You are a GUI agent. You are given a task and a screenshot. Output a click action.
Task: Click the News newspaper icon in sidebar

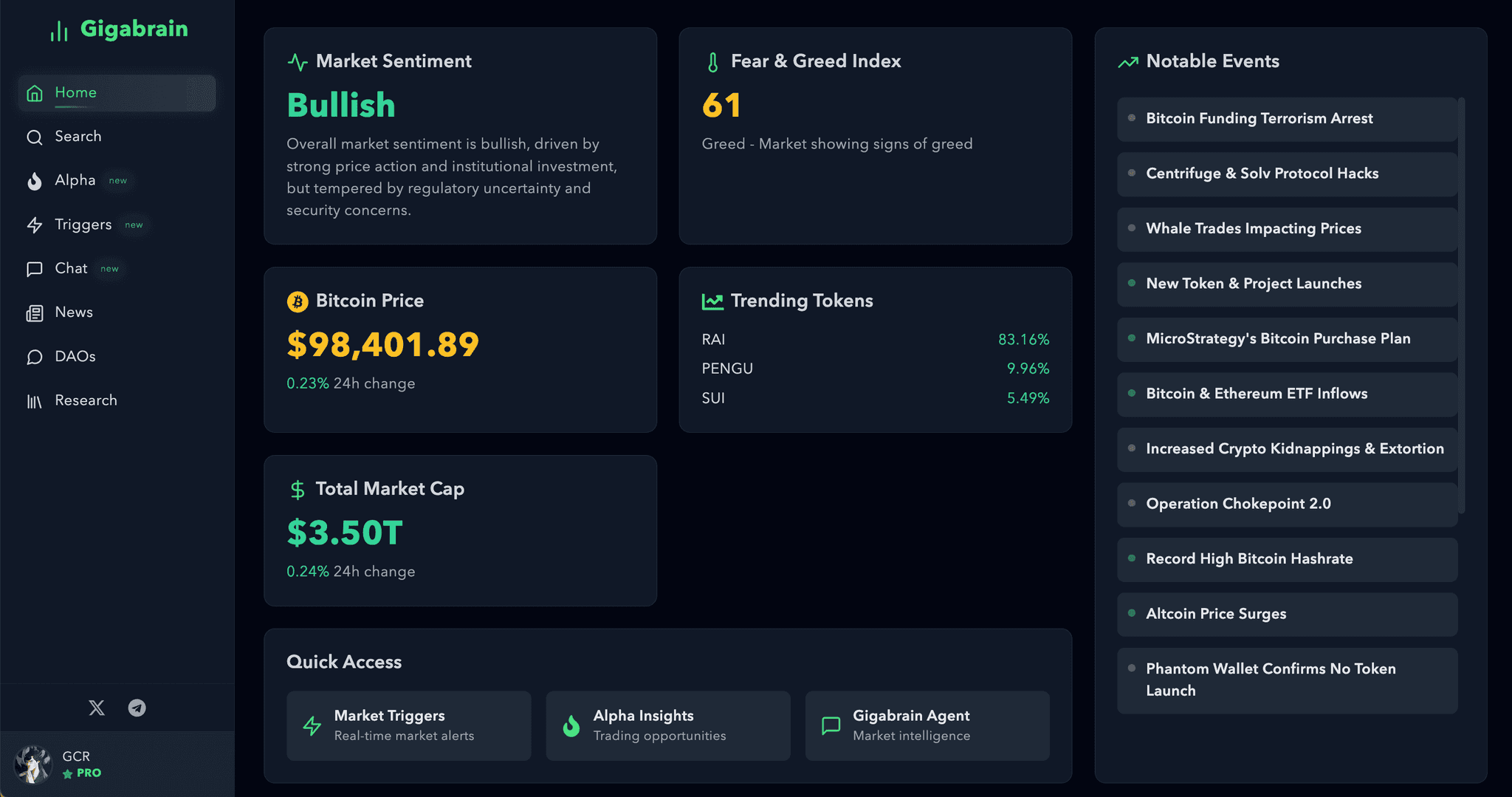(35, 313)
